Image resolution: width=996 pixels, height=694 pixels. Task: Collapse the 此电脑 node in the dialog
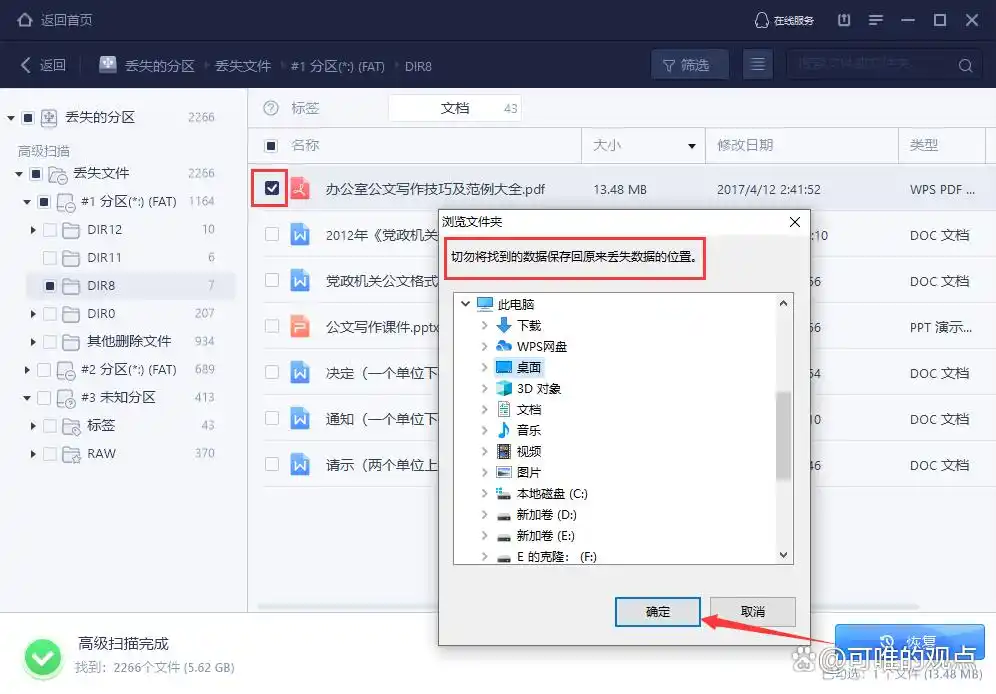click(465, 304)
